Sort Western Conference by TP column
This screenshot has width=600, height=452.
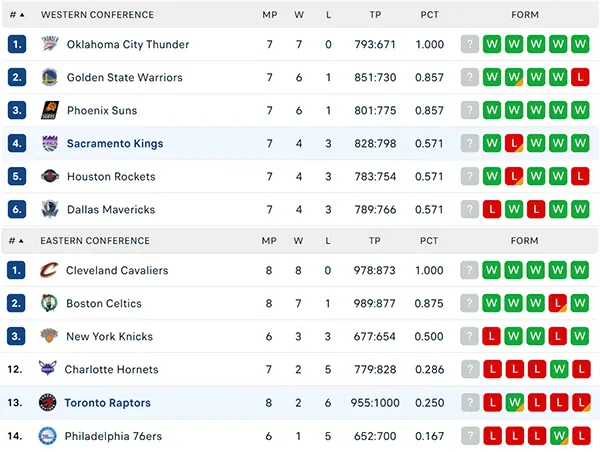375,15
